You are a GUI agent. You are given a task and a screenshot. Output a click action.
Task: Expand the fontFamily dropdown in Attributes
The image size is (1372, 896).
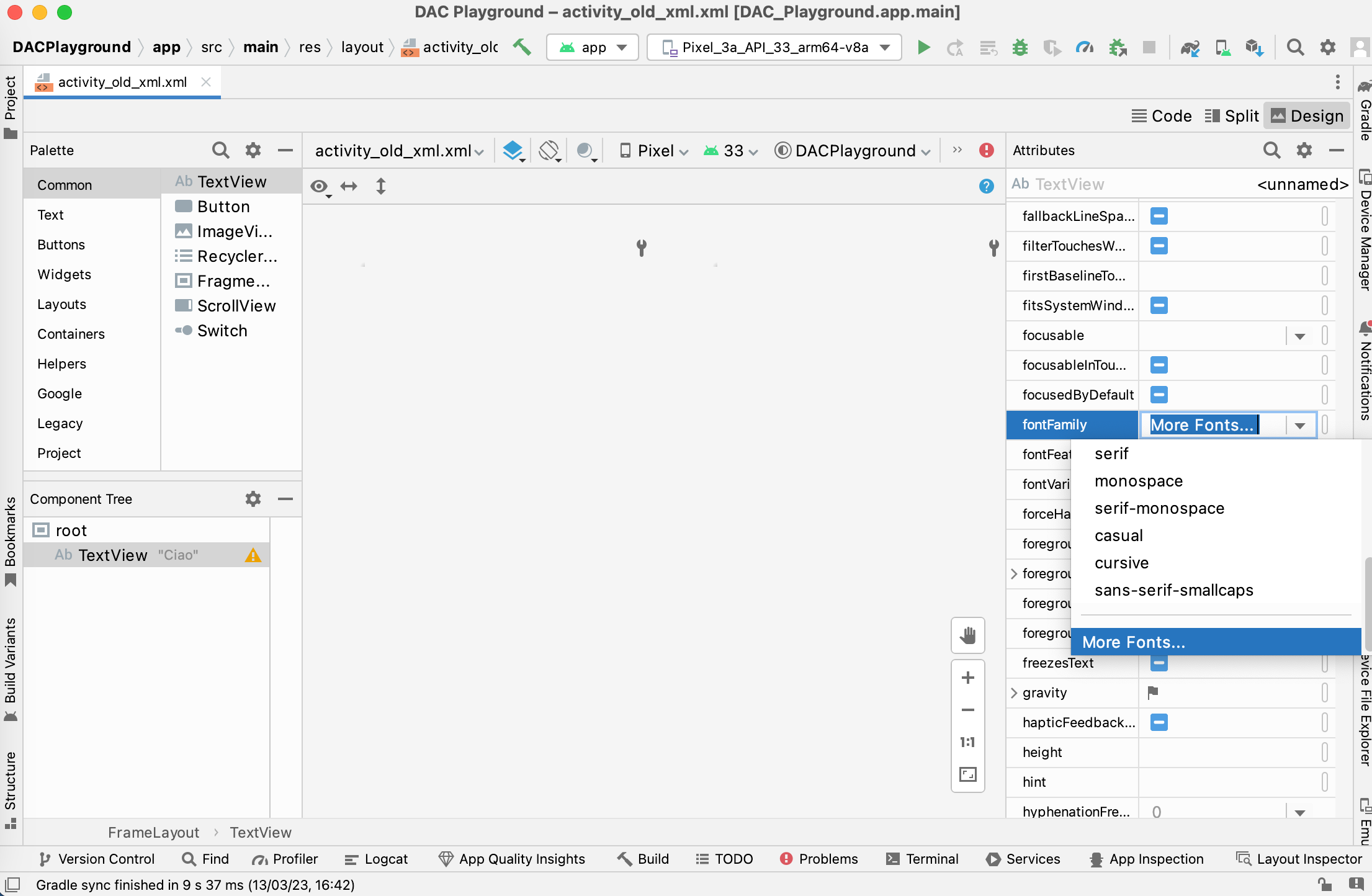tap(1300, 425)
